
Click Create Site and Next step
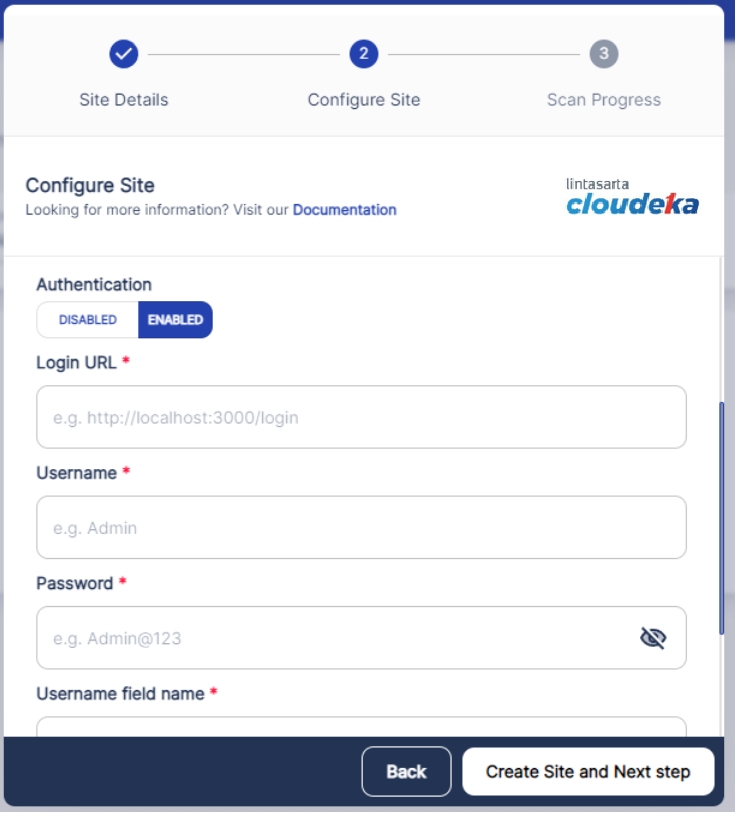[x=587, y=771]
